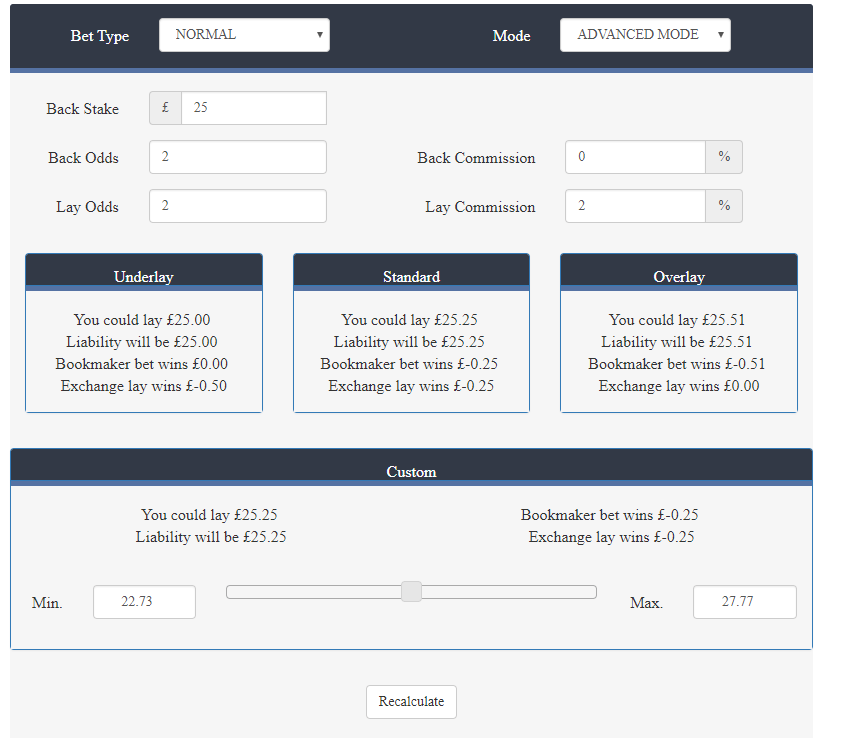The height and width of the screenshot is (738, 861).
Task: Click 'Bookmaker bet wins £-0.51' text
Action: 676,364
